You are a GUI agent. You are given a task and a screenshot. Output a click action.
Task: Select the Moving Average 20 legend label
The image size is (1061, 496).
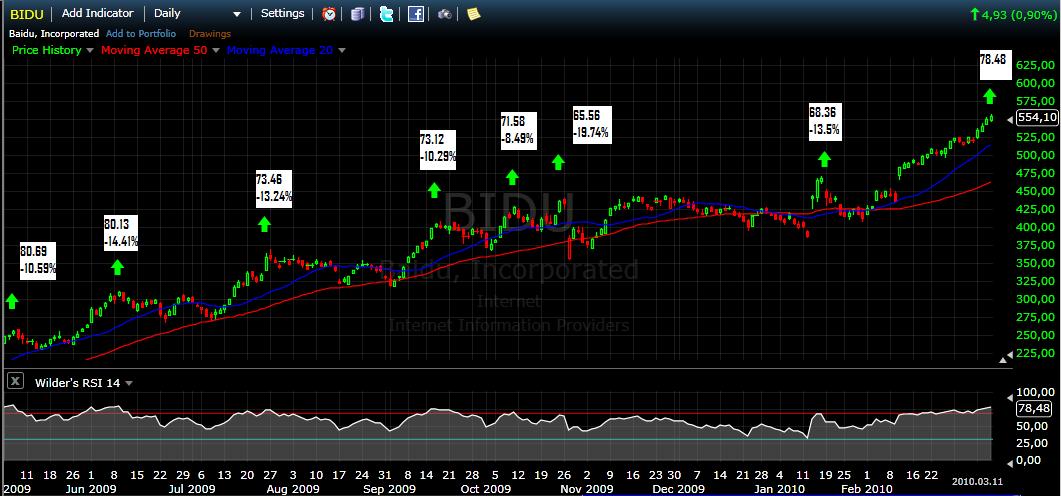coord(281,50)
